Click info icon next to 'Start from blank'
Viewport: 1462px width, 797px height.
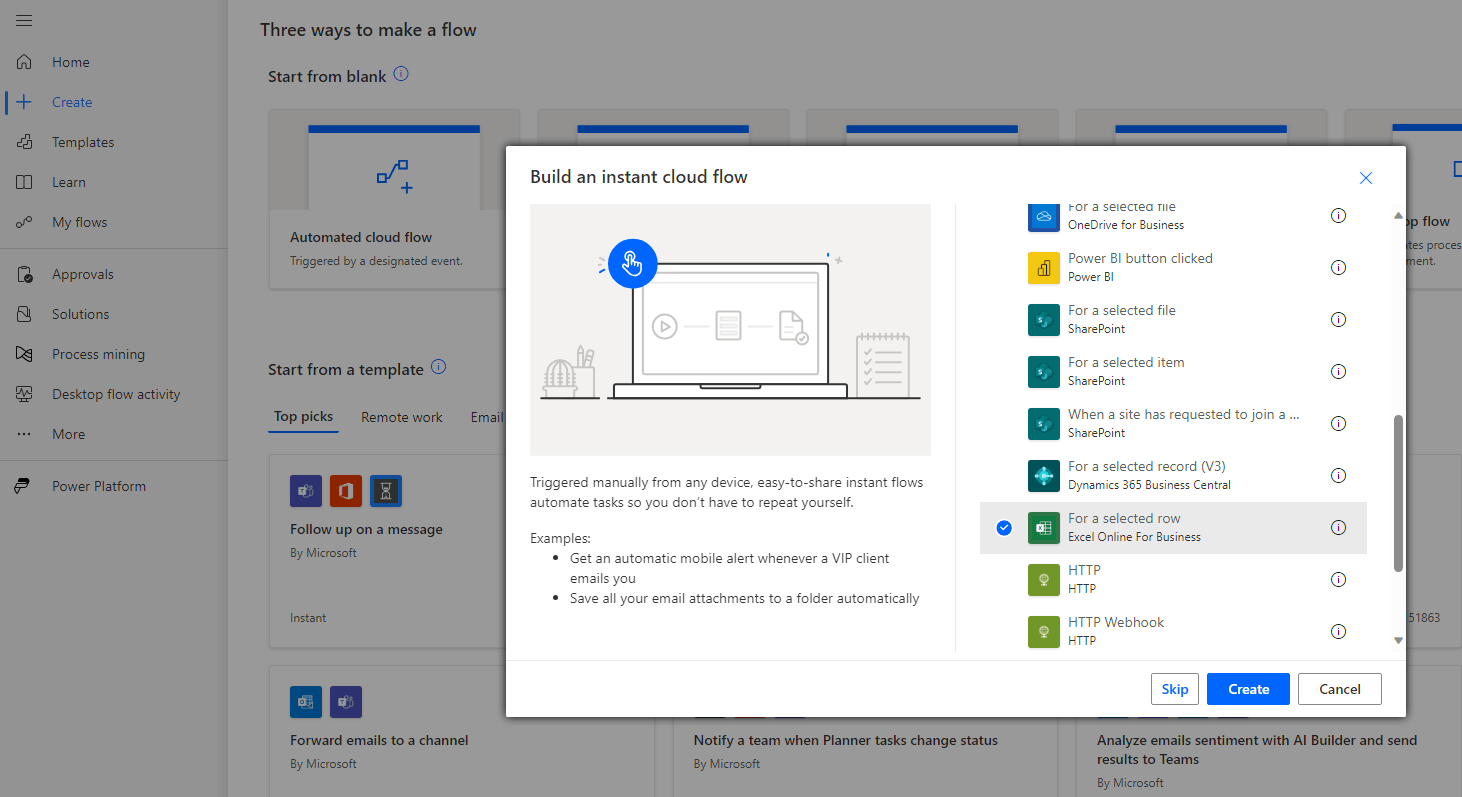point(401,74)
